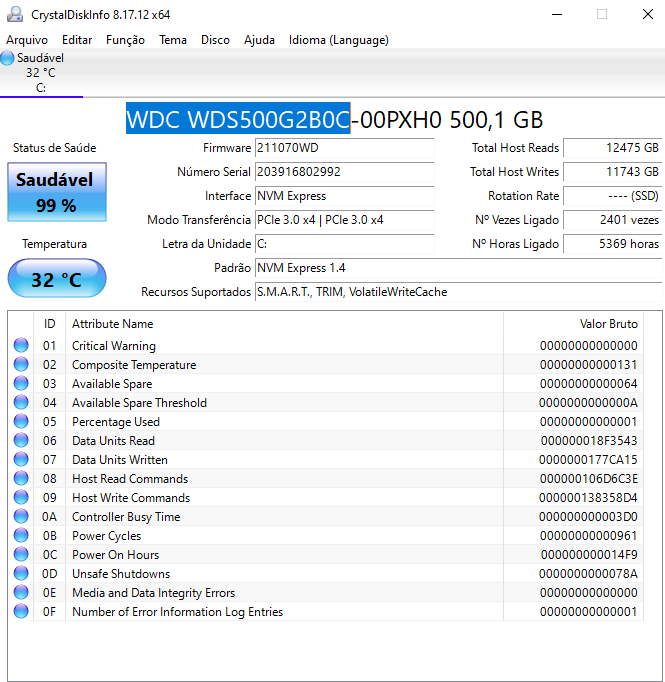Viewport: 665px width, 682px height.
Task: Click ID cell 0E in attribute table
Action: (x=50, y=593)
